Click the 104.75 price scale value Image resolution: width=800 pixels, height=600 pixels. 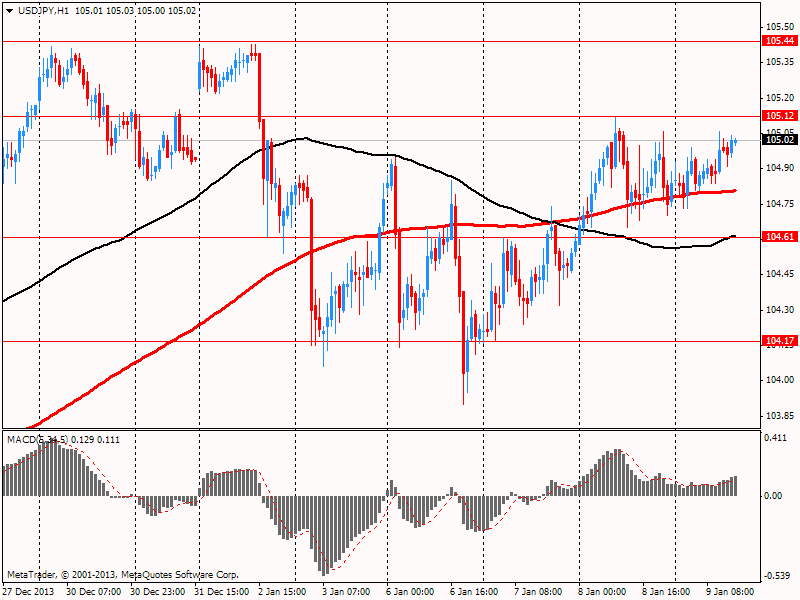tap(780, 204)
